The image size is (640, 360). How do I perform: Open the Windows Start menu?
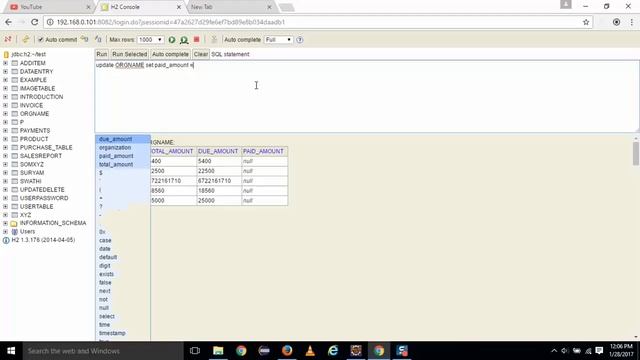(x=11, y=351)
